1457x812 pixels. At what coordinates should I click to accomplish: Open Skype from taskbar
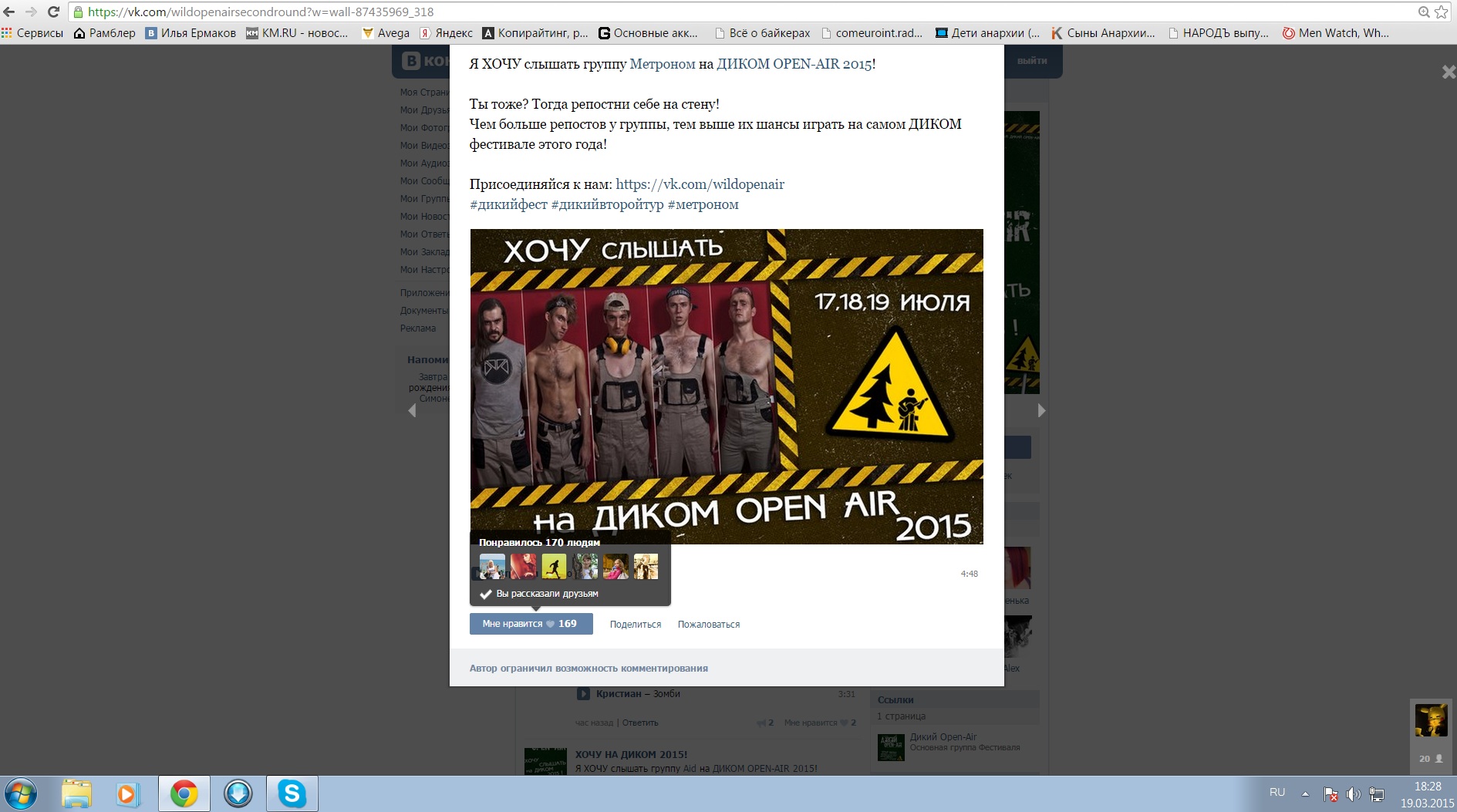292,794
